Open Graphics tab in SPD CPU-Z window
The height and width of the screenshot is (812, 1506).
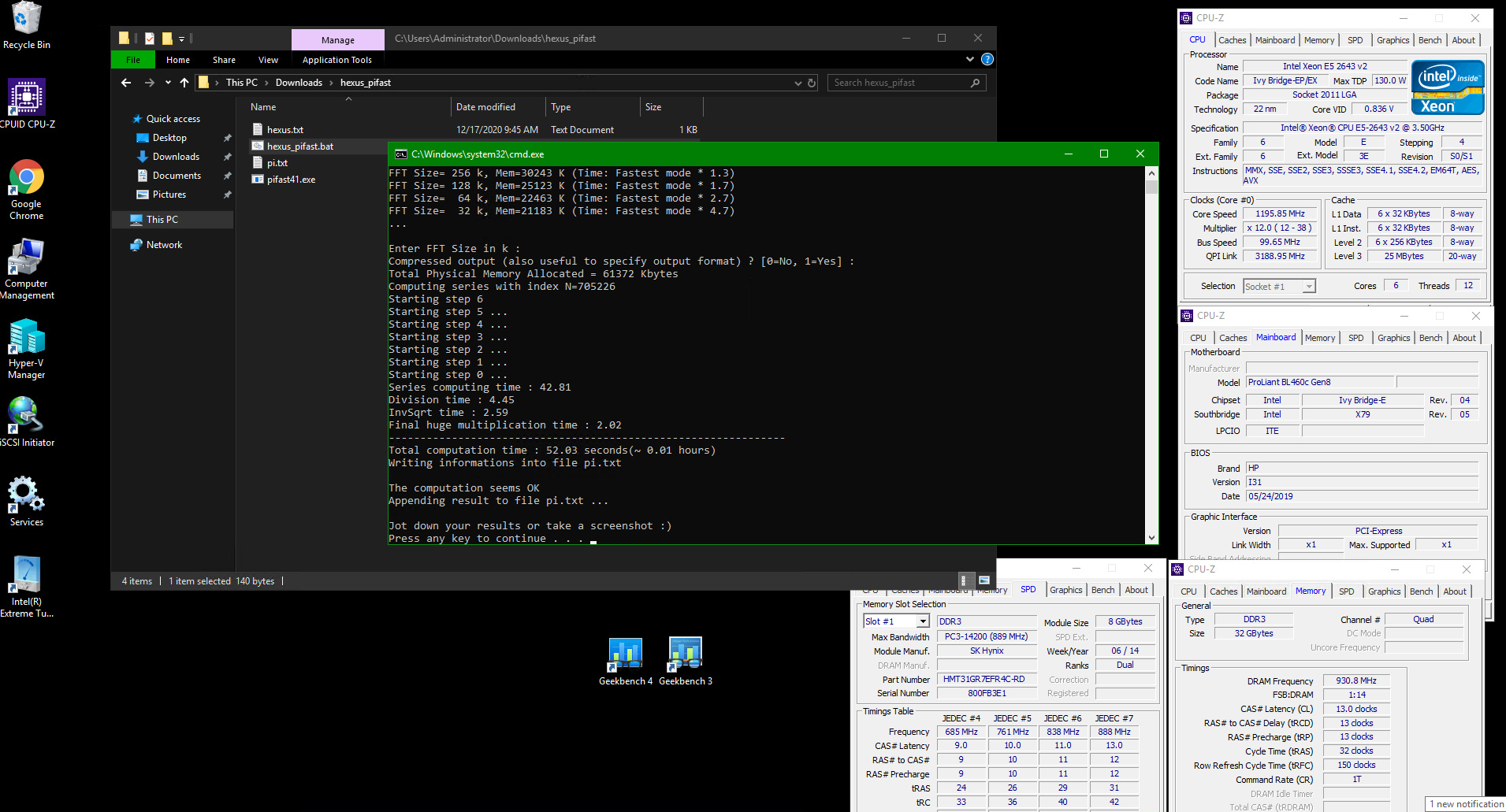tap(1066, 590)
